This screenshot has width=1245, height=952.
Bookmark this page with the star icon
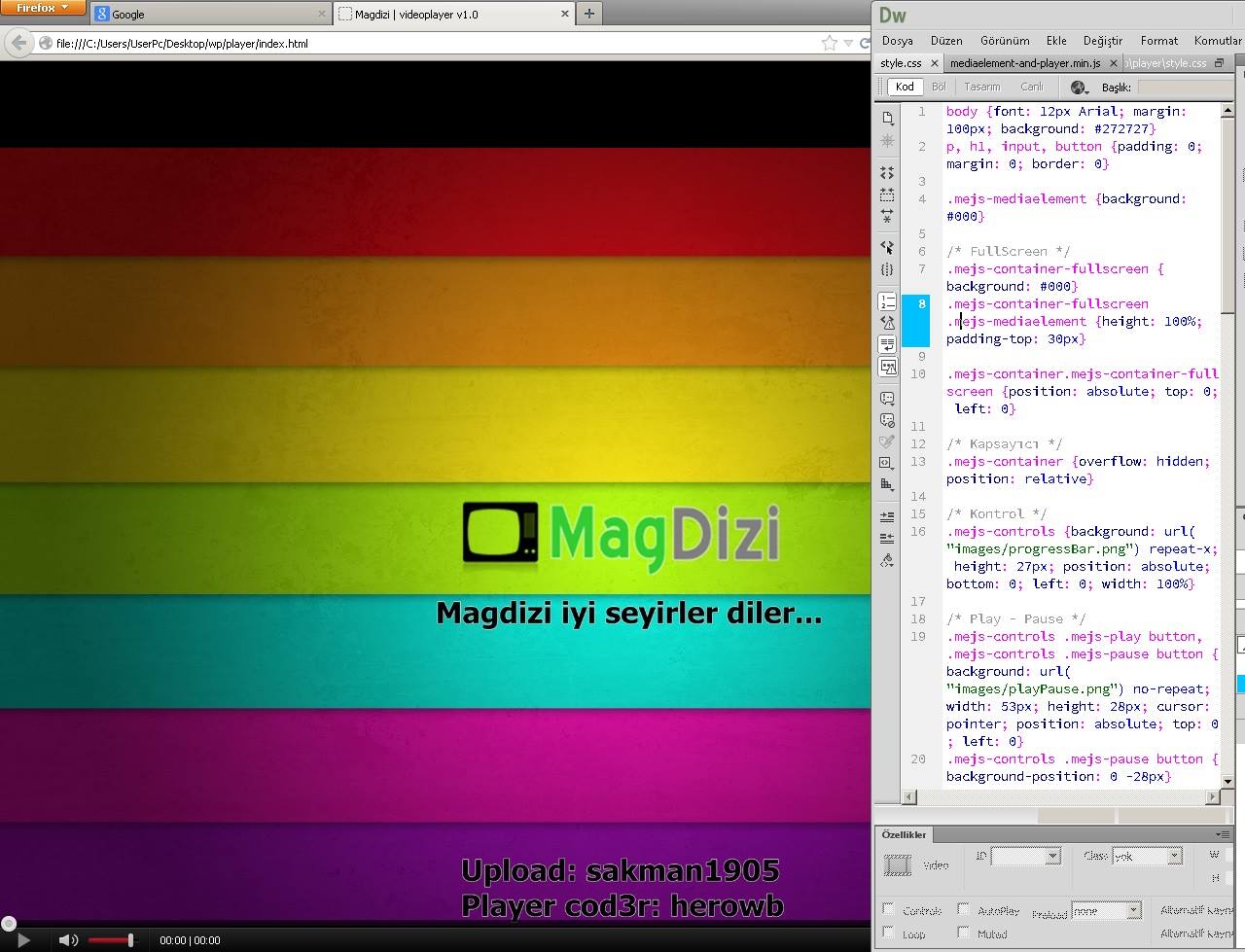(x=829, y=43)
